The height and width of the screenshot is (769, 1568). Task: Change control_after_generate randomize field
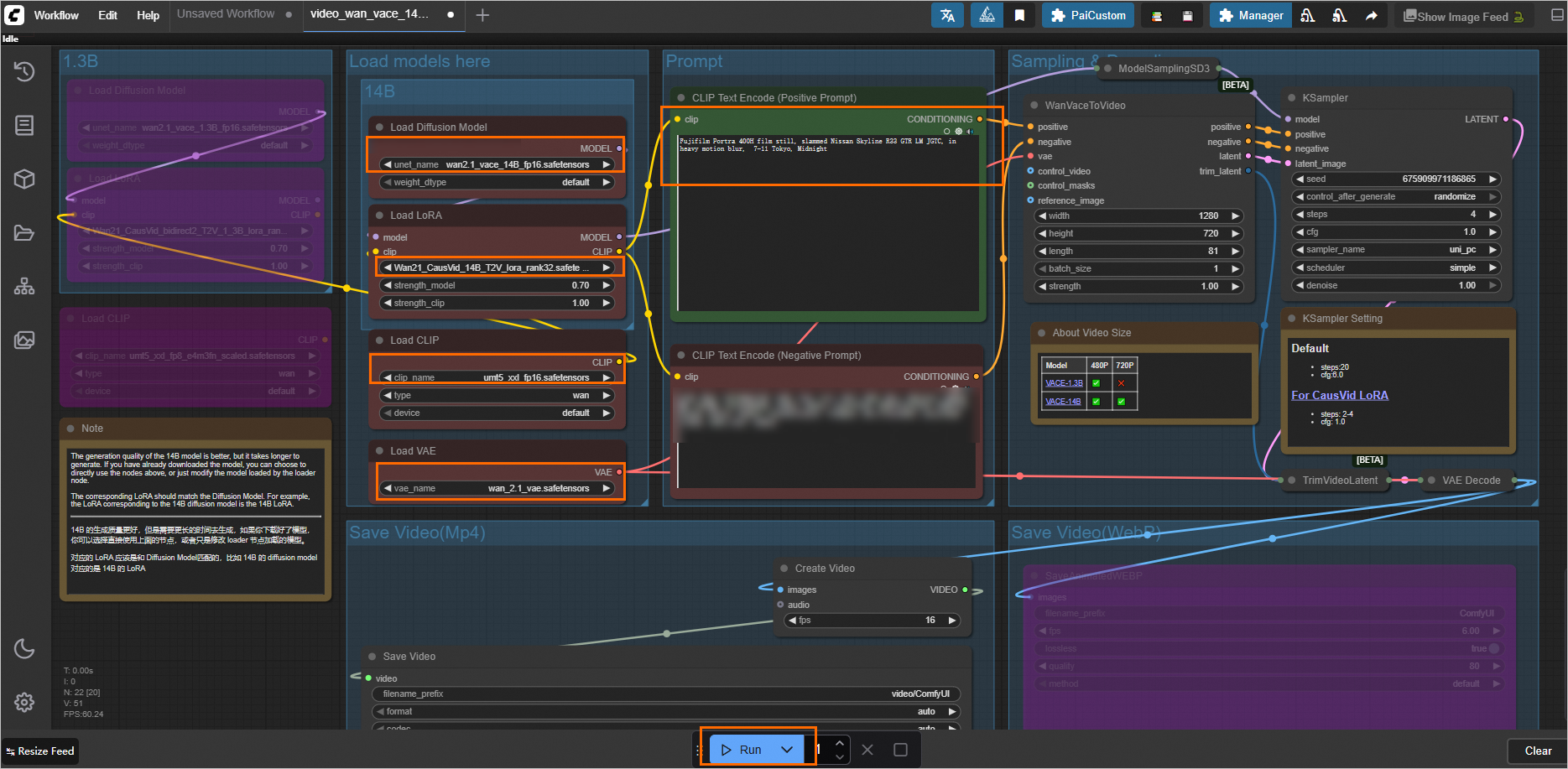point(1396,196)
